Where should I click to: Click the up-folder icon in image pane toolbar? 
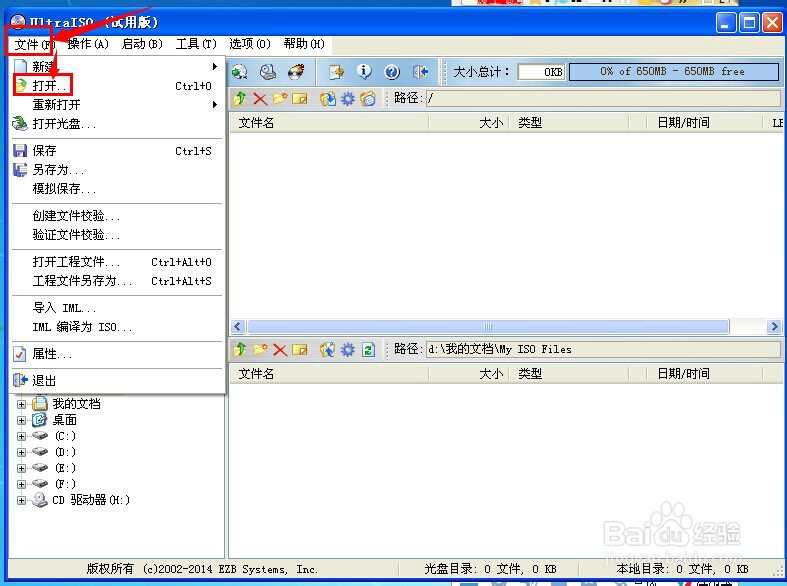[239, 99]
